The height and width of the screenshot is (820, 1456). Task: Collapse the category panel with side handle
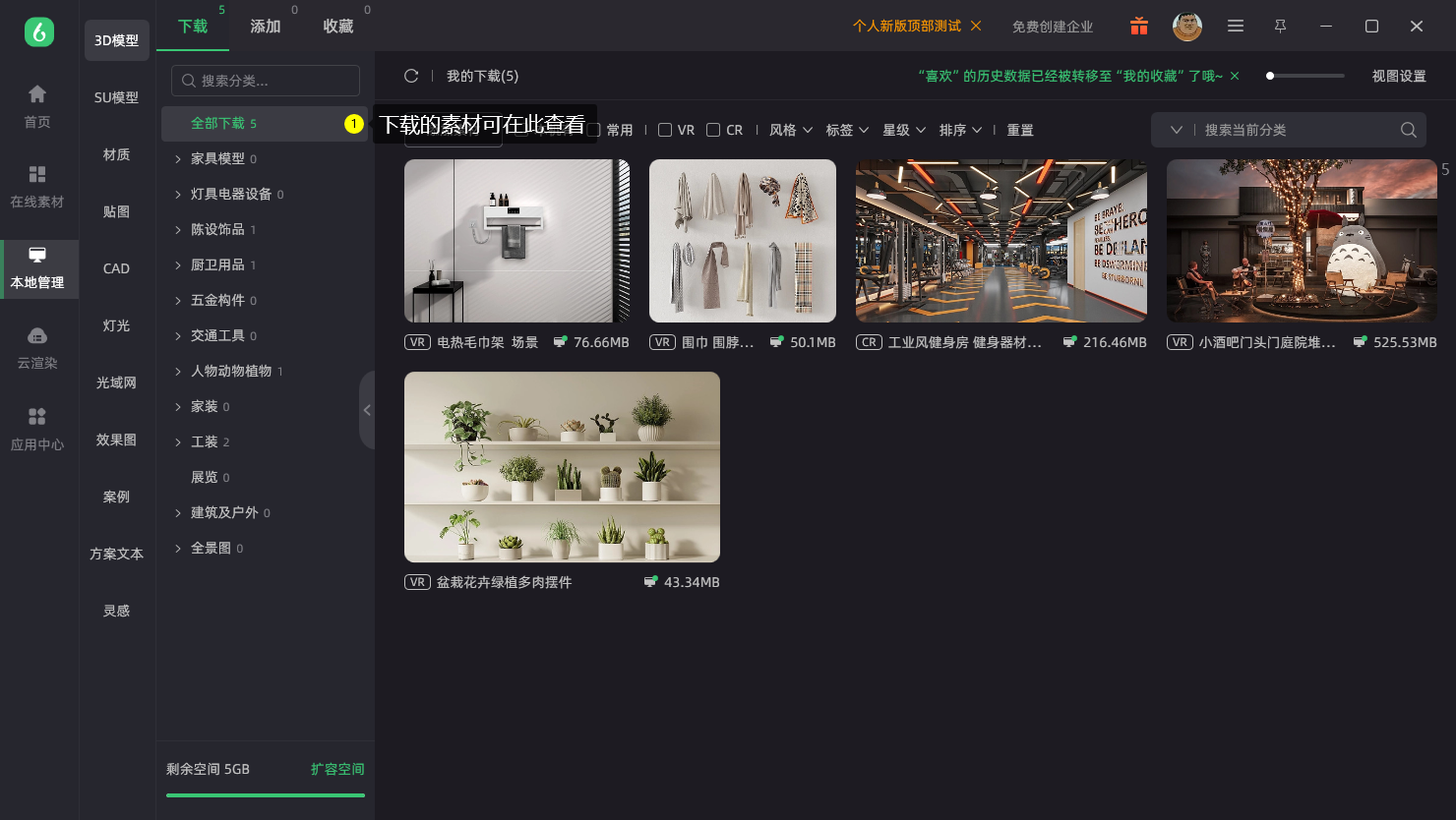click(x=367, y=410)
